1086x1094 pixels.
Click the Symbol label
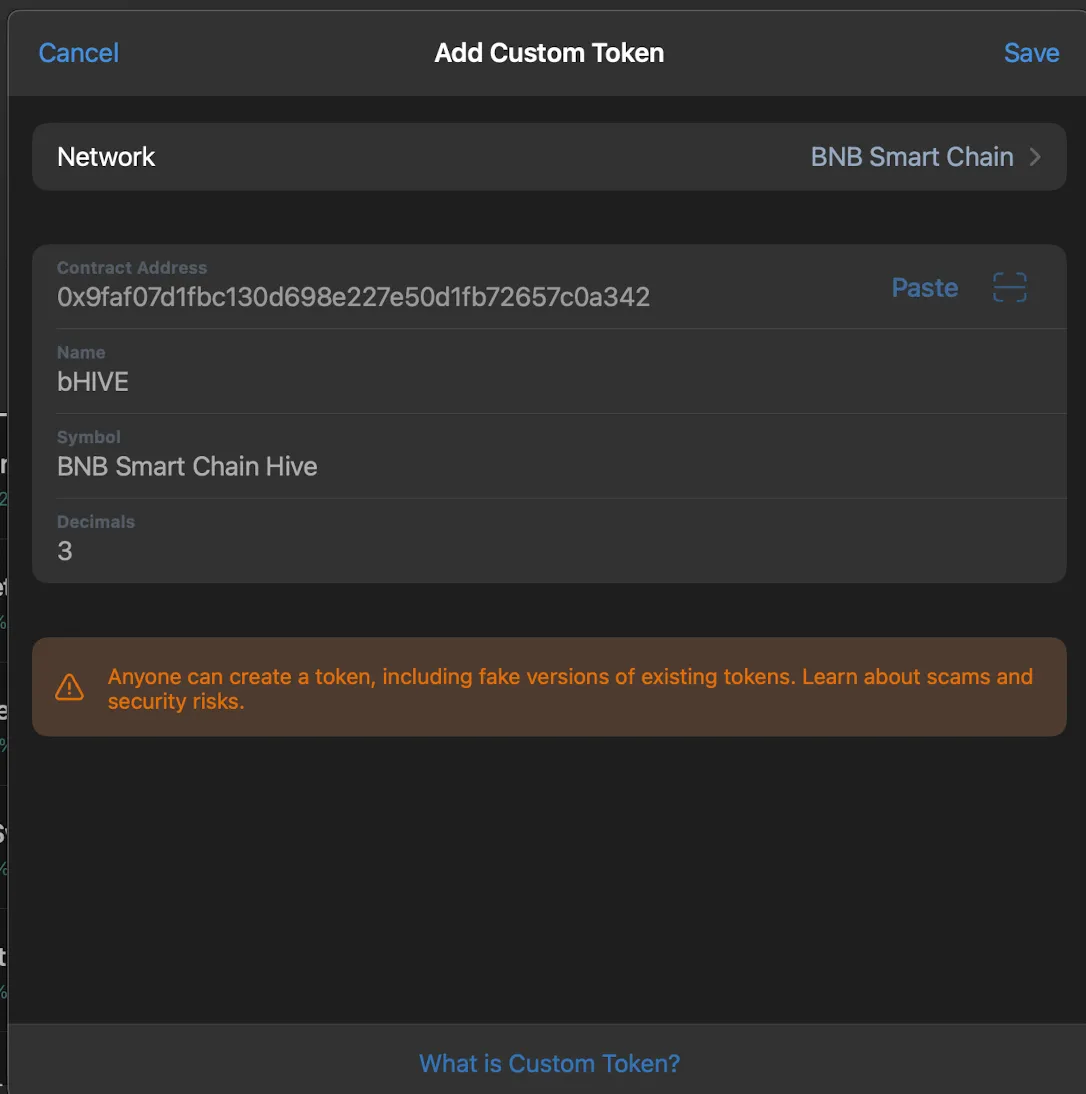89,437
